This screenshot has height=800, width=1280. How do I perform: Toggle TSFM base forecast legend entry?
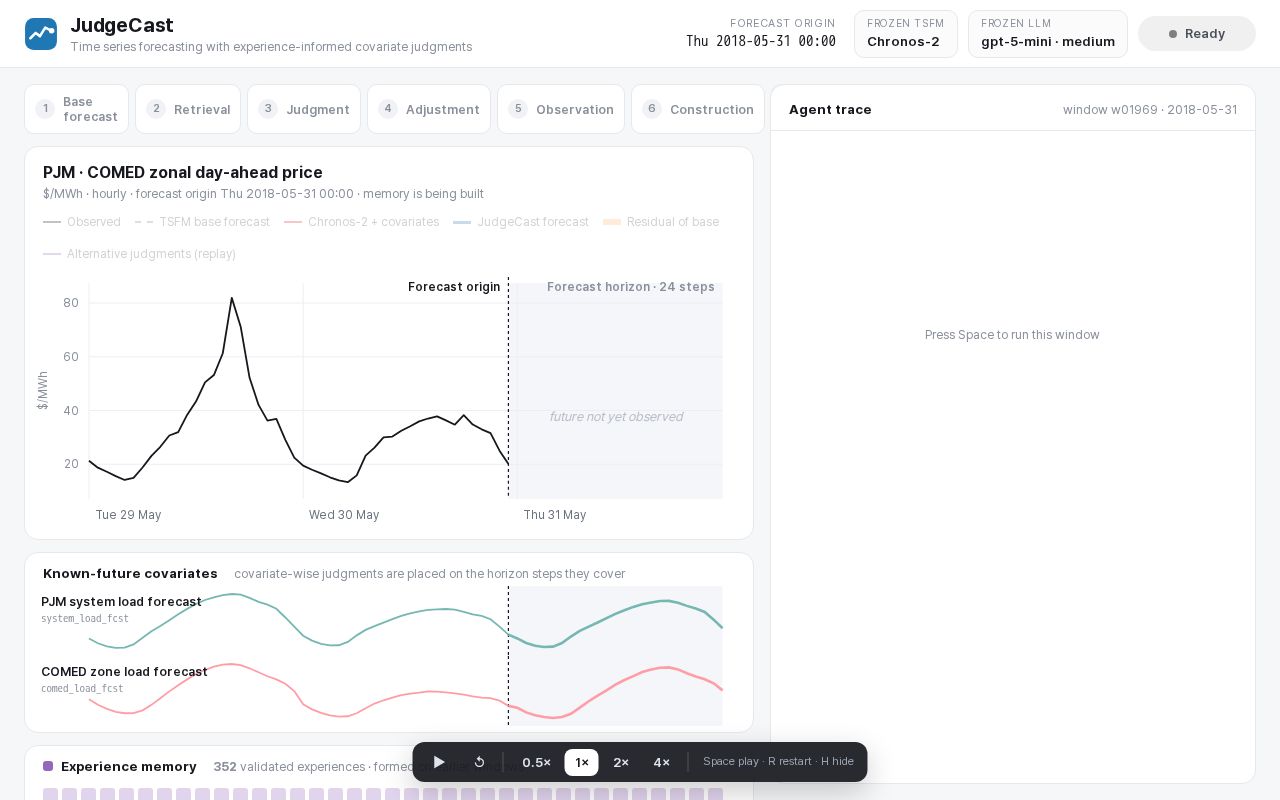pos(203,222)
